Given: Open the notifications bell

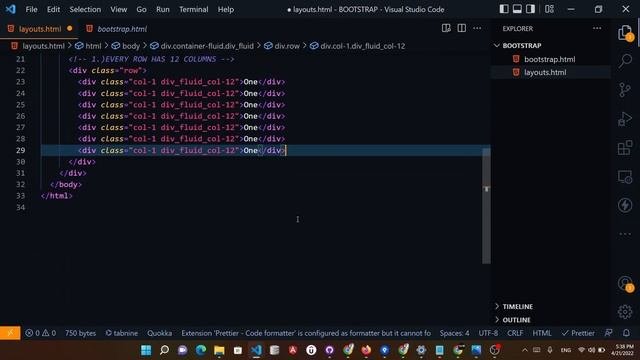Looking at the screenshot, I should tap(627, 333).
